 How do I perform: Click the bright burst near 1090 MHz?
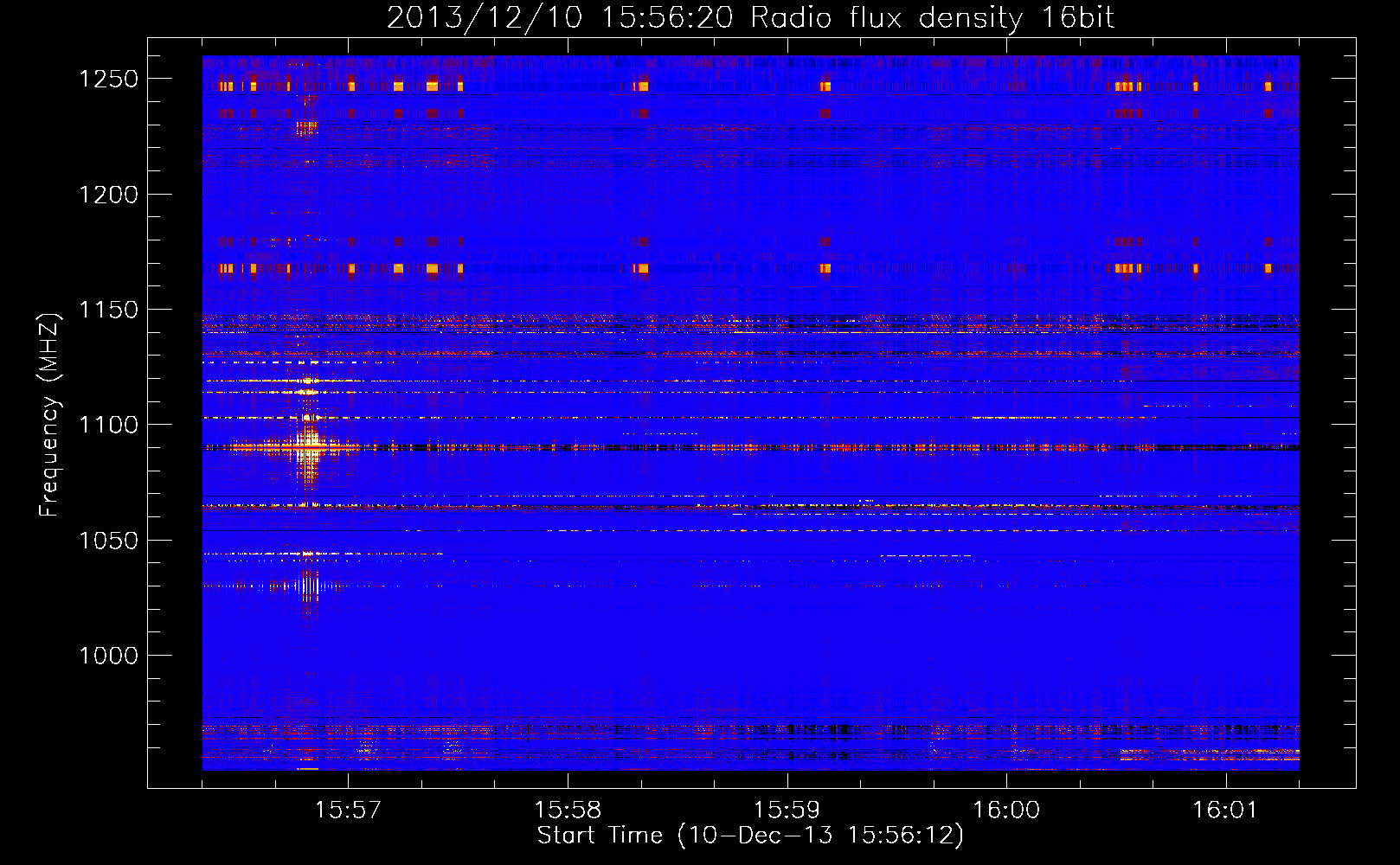point(307,447)
